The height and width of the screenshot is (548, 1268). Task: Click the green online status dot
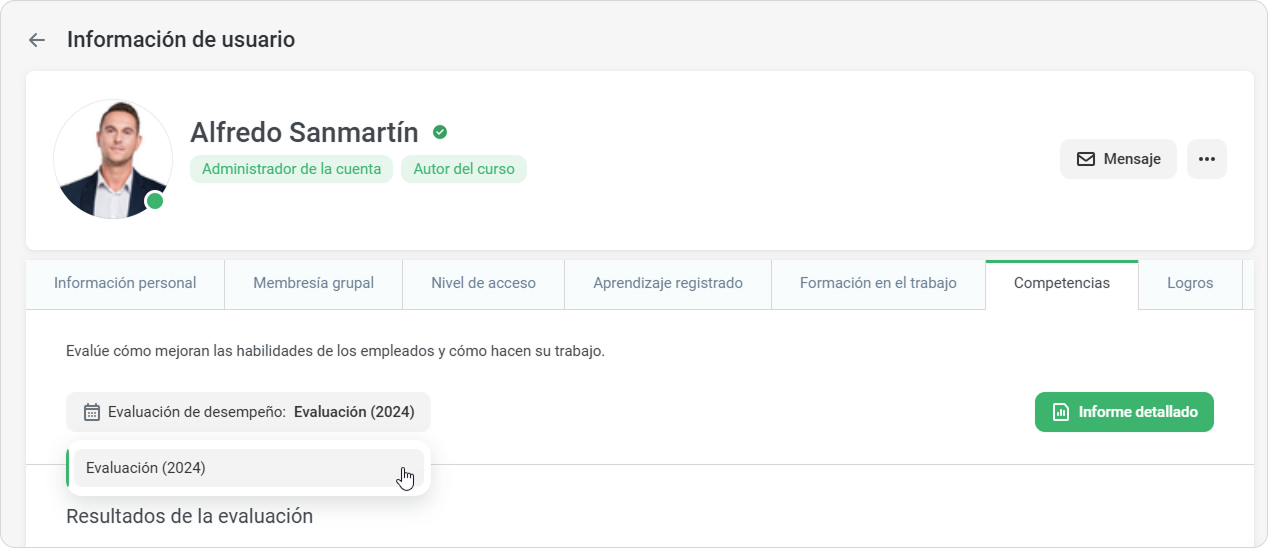pos(154,201)
